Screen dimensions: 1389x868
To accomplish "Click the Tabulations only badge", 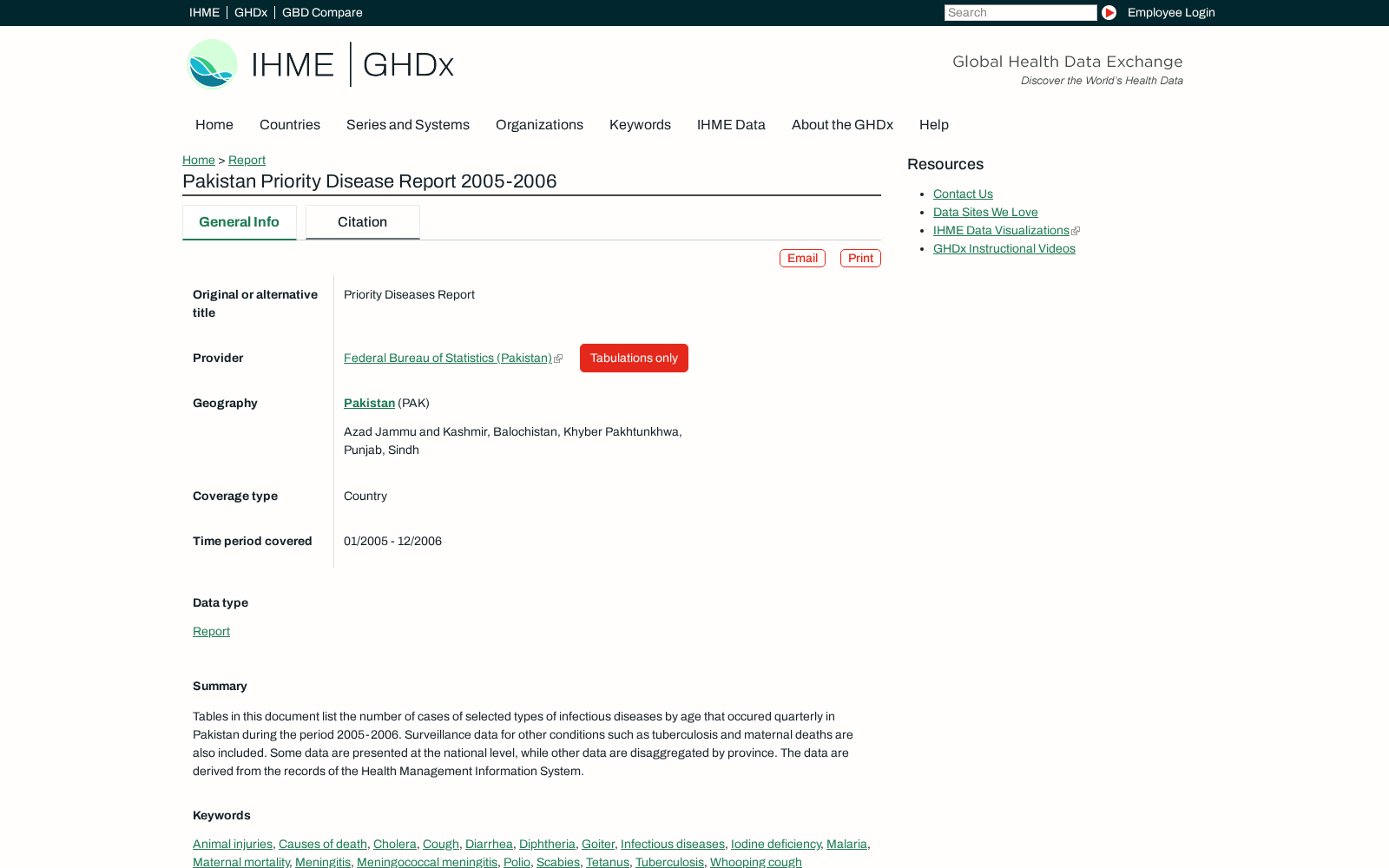I will (634, 358).
